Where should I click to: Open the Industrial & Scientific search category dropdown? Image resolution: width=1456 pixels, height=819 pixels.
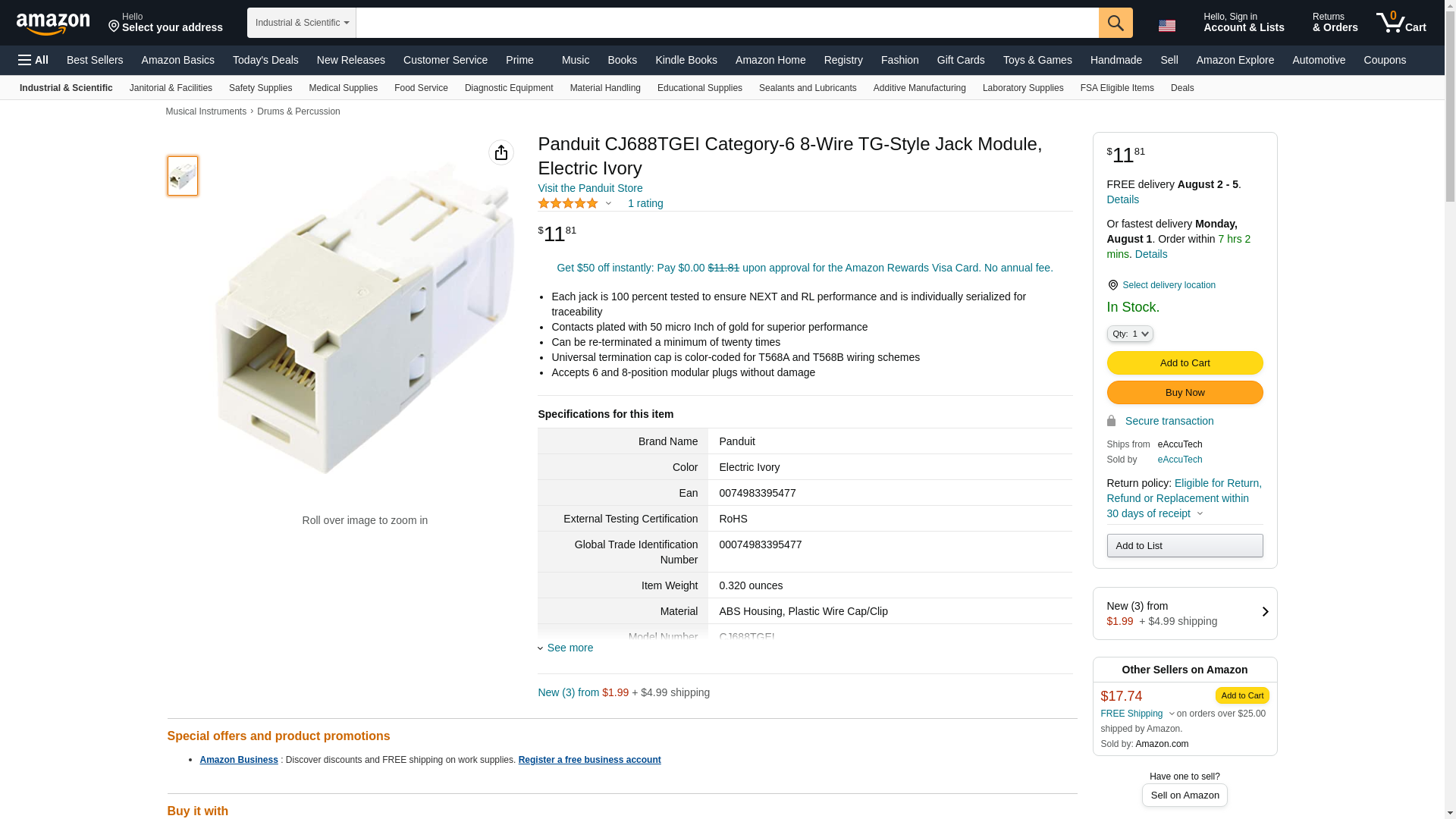302,23
